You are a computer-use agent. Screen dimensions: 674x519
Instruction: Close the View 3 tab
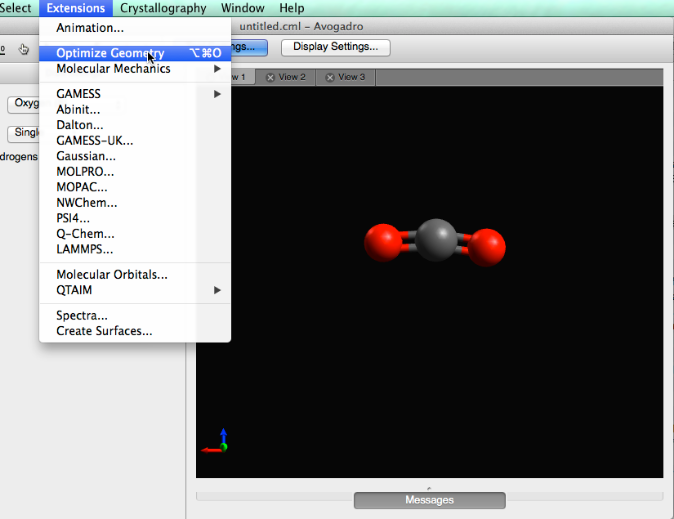coord(329,77)
